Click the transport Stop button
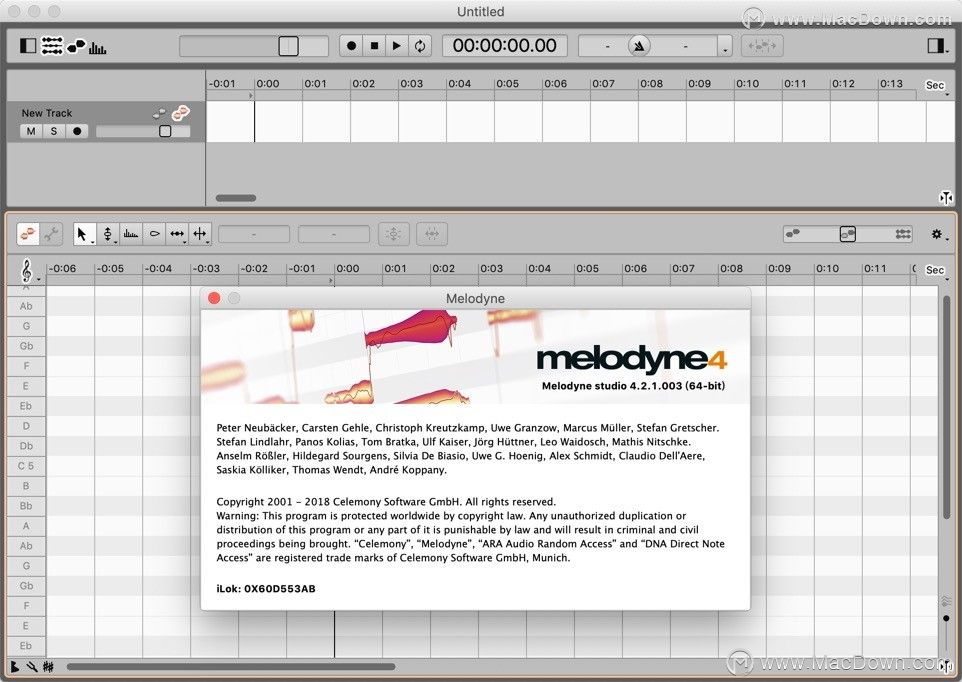The width and height of the screenshot is (962, 682). (374, 45)
